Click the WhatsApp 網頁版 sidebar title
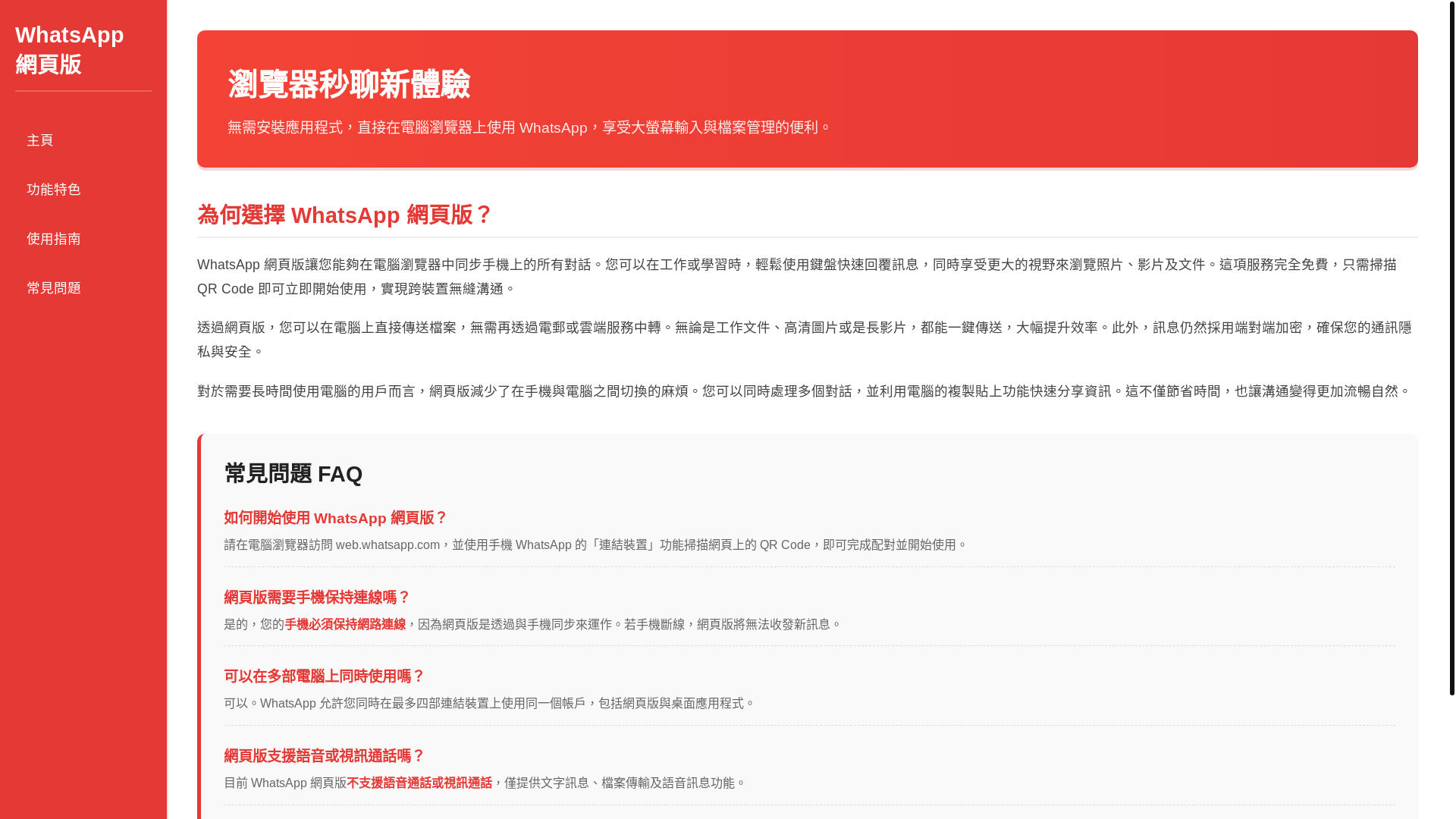 [70, 49]
